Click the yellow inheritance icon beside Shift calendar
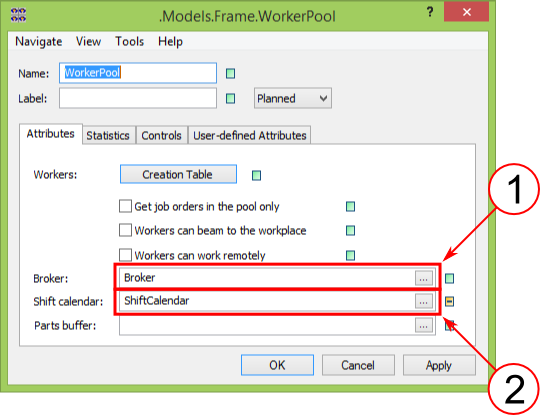 tap(449, 302)
